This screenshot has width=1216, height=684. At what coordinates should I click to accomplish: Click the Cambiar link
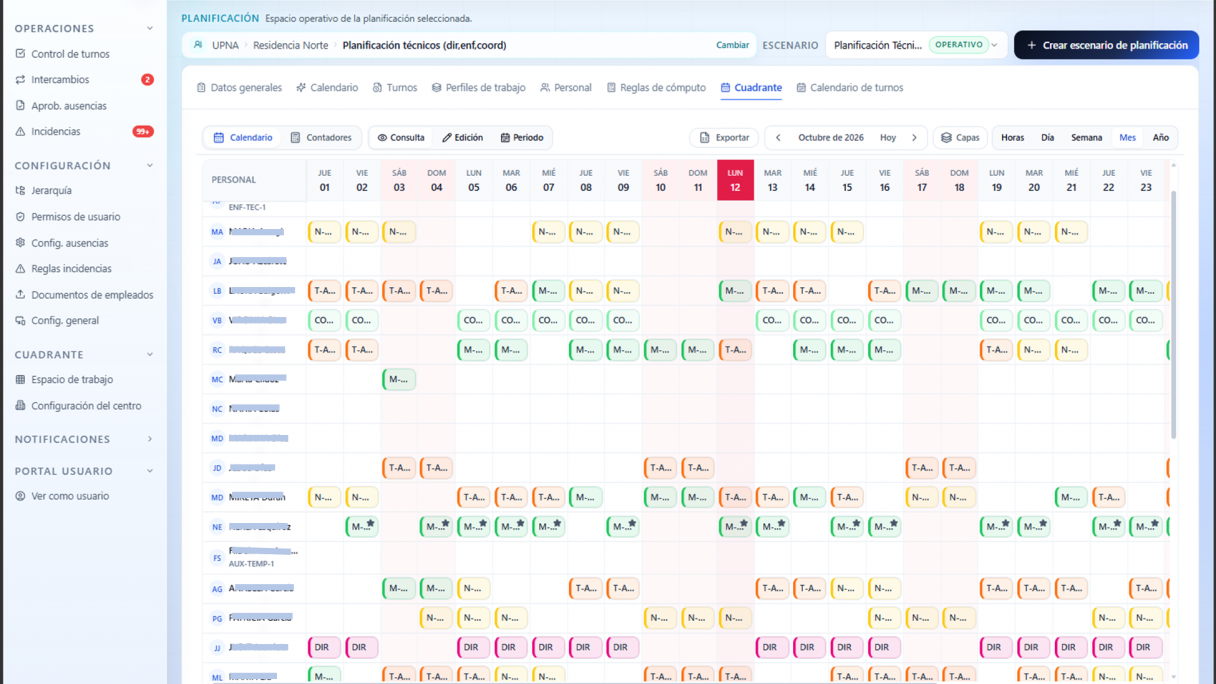732,45
